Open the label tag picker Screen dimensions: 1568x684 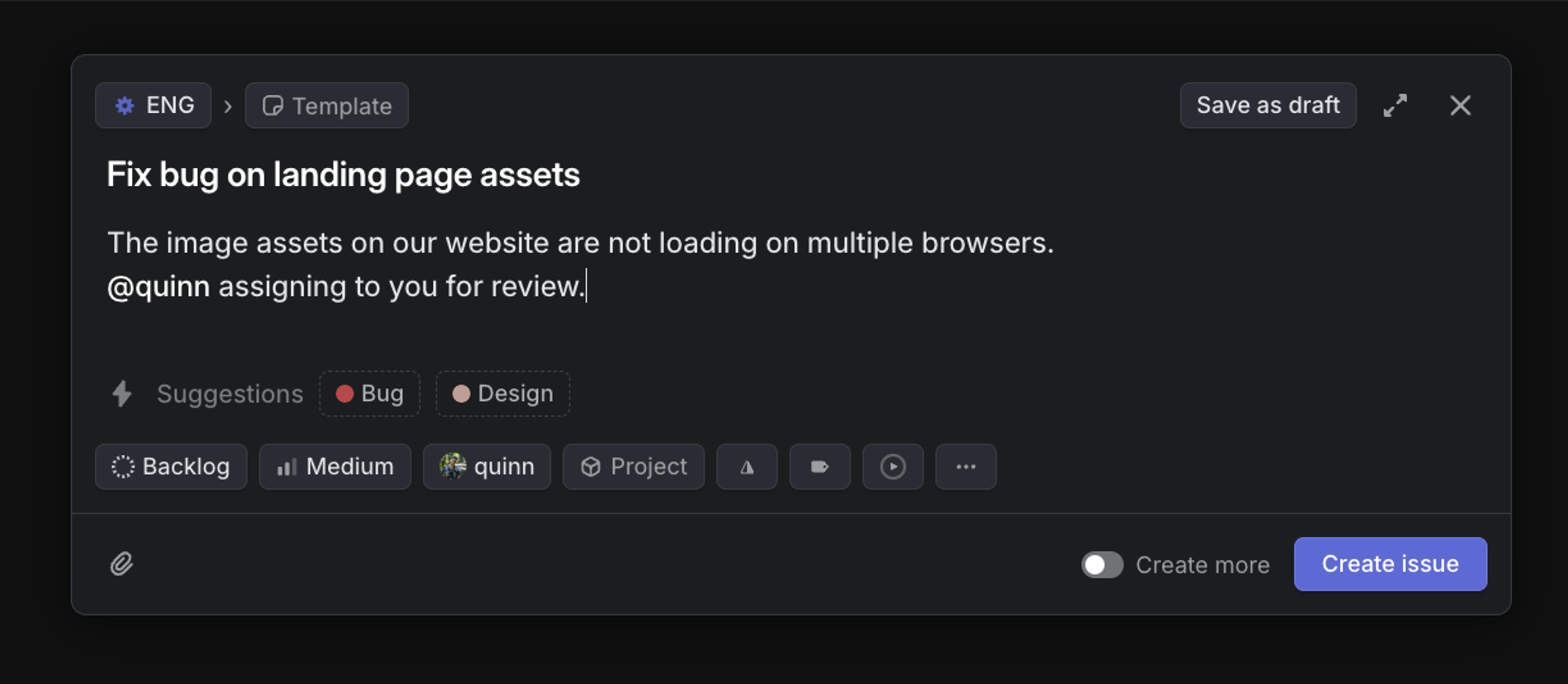819,467
